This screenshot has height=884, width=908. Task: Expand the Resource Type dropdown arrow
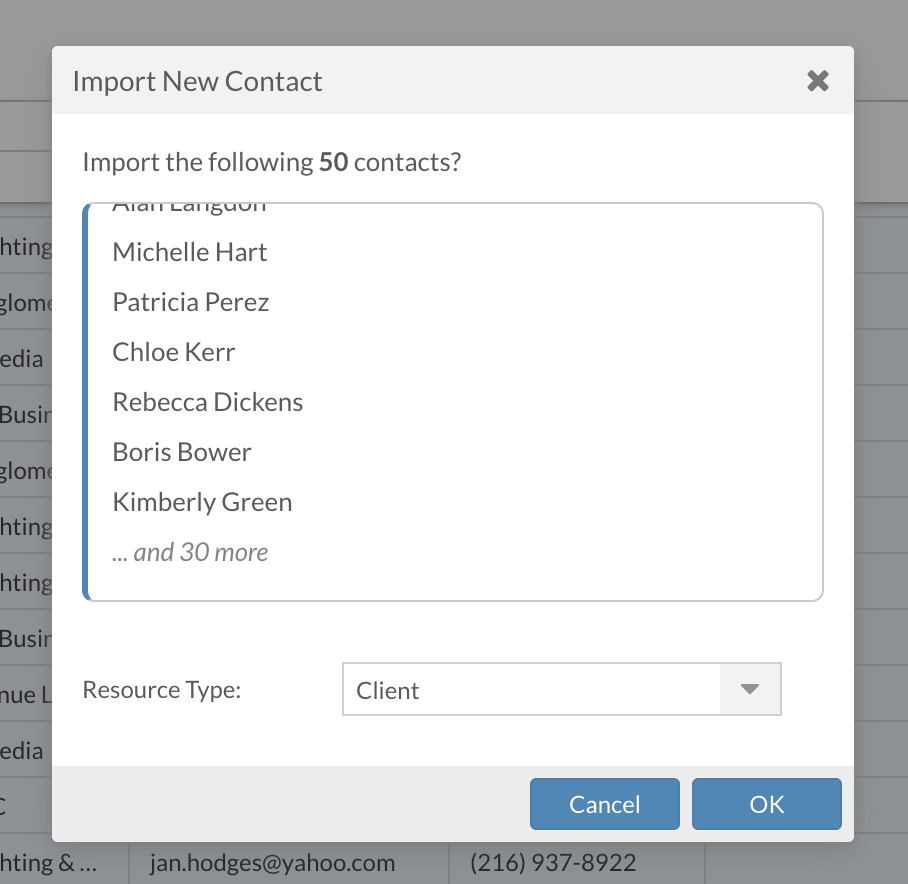(750, 690)
